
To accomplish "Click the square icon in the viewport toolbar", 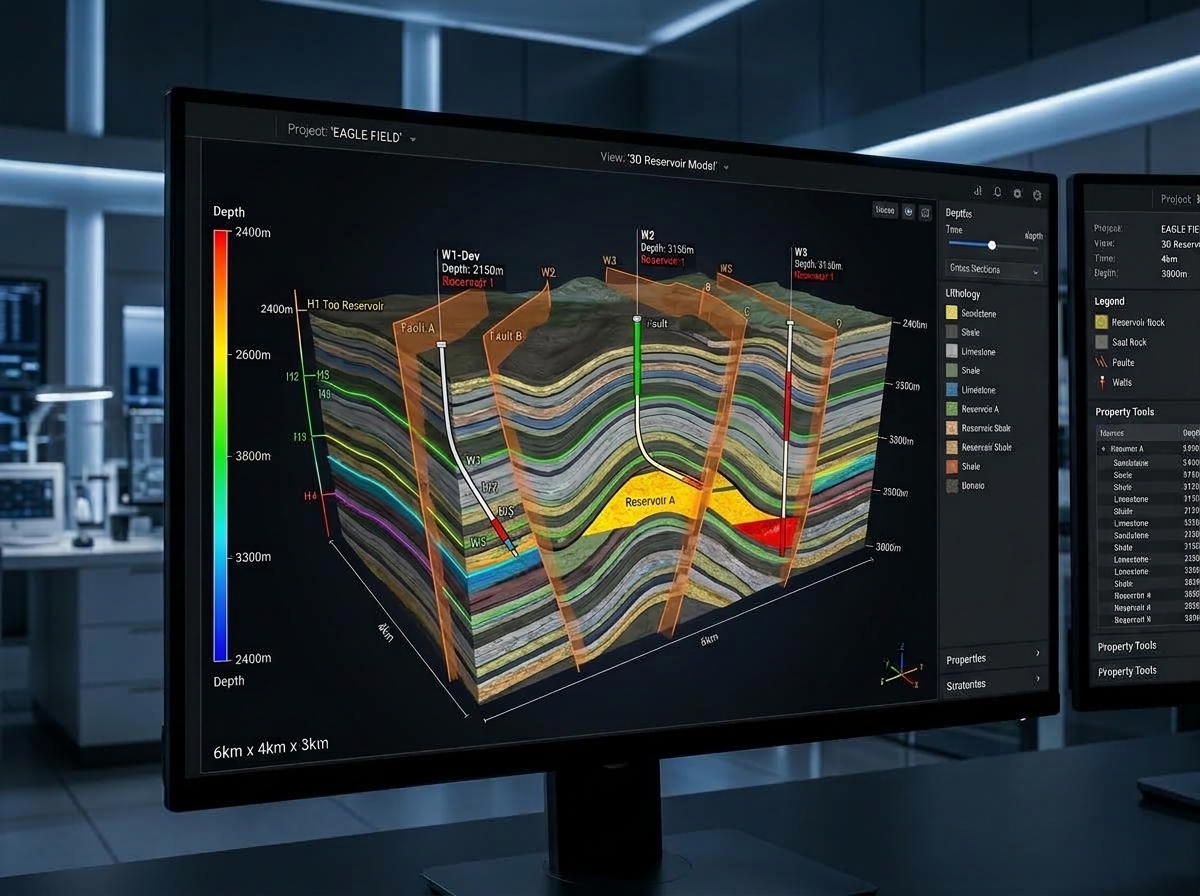I will pos(926,212).
